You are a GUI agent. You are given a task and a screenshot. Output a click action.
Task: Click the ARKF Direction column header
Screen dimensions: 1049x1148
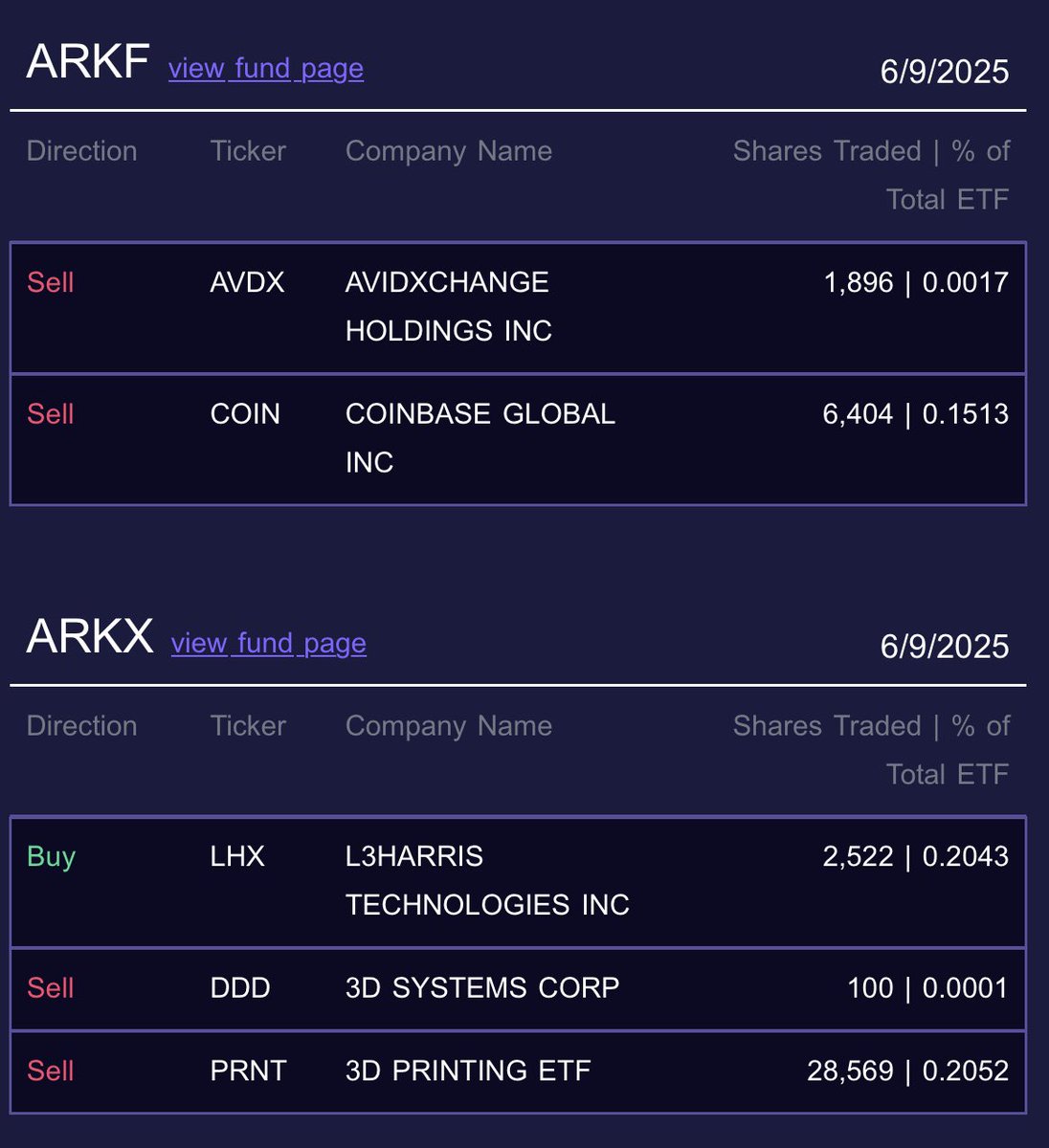click(81, 151)
